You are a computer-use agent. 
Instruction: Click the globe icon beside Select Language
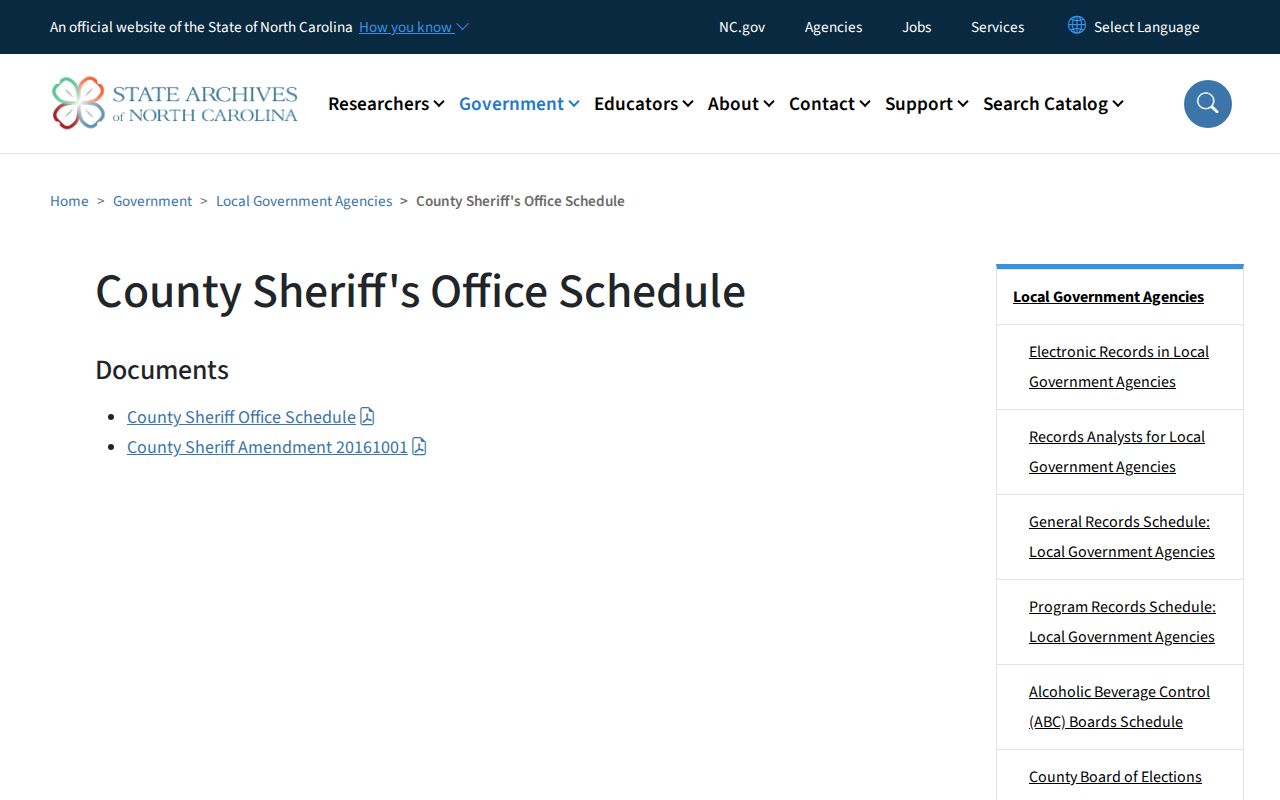[1077, 25]
